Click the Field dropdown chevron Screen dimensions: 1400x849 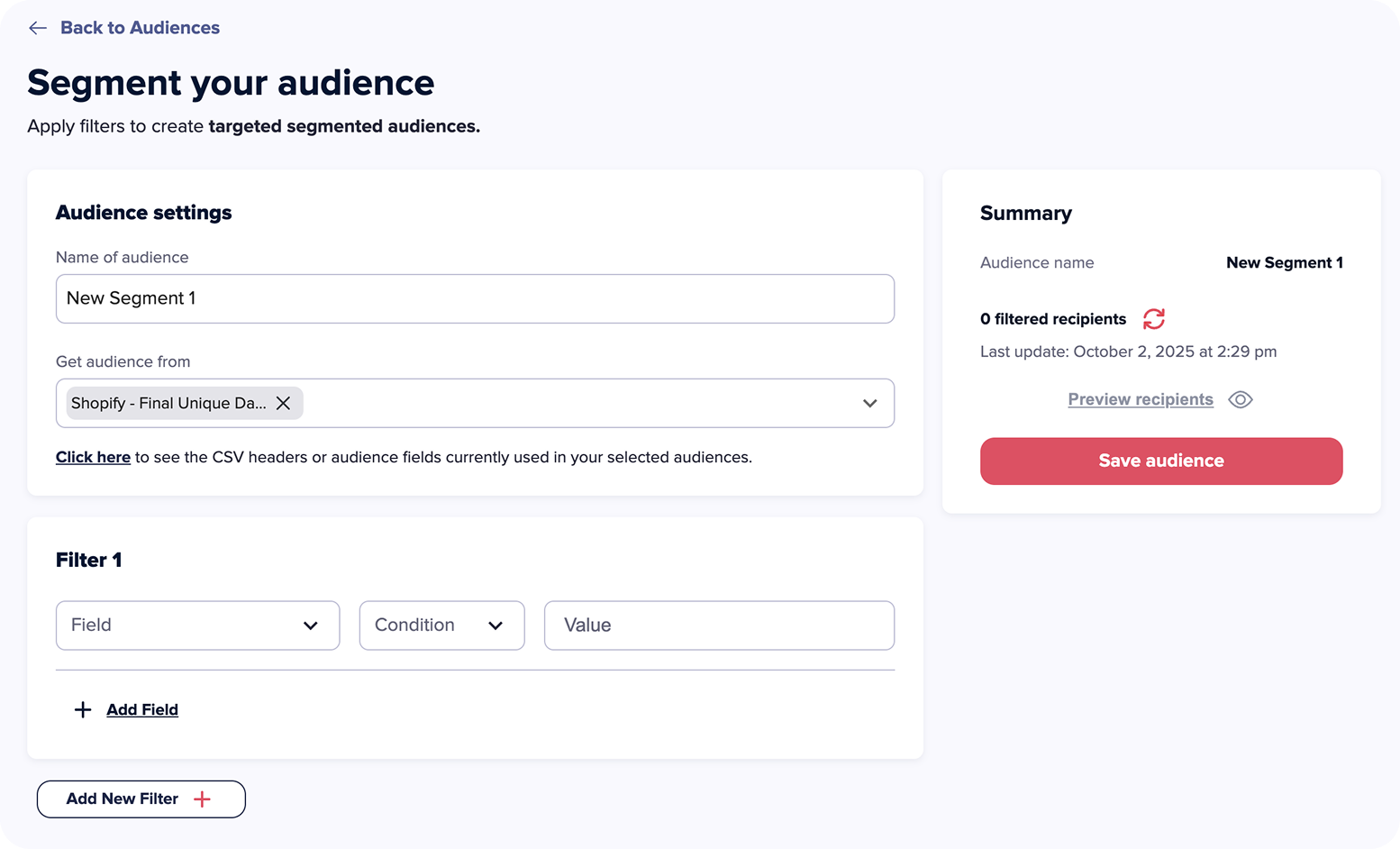pos(311,625)
